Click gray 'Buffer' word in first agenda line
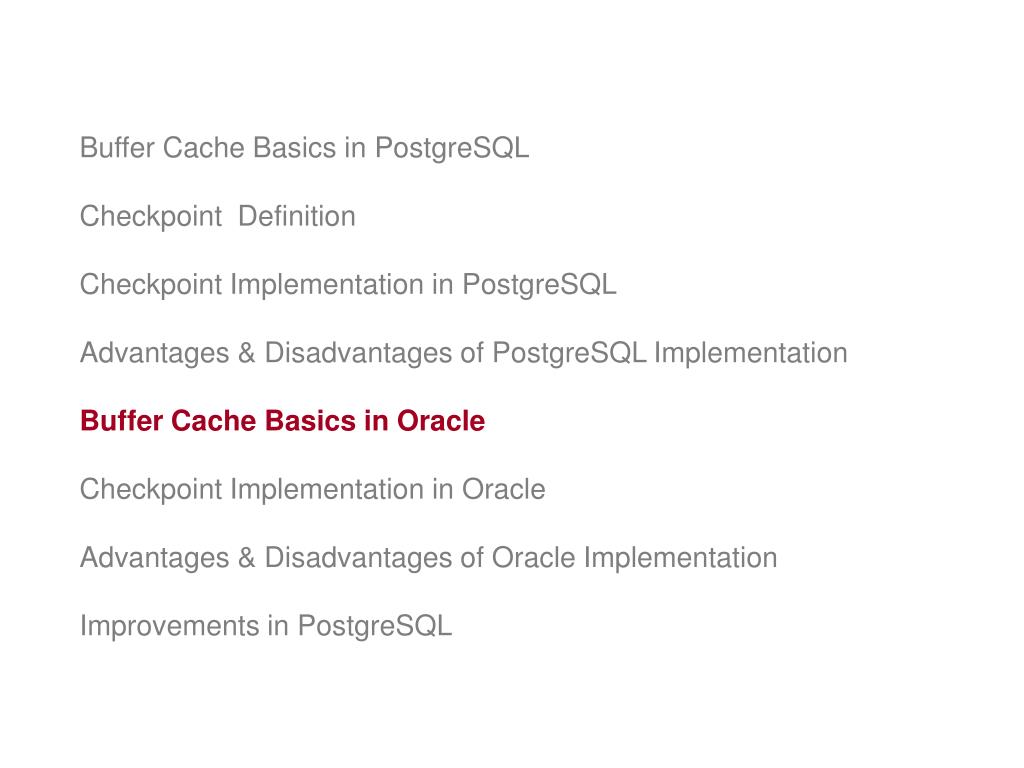 (117, 148)
